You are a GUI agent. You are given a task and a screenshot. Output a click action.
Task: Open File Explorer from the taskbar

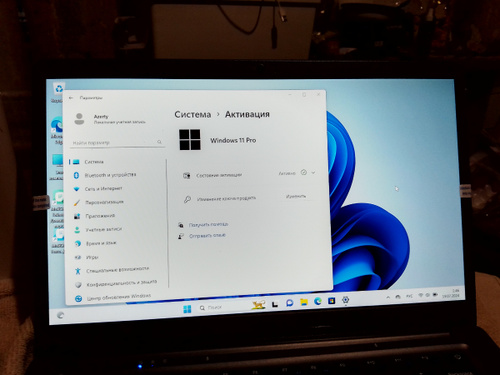[304, 302]
